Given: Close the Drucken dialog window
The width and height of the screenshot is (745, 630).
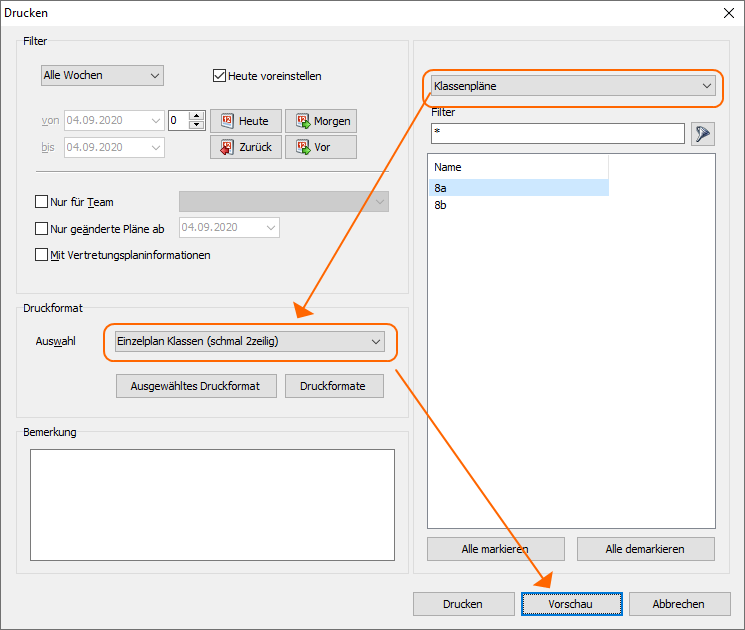Looking at the screenshot, I should click(729, 13).
